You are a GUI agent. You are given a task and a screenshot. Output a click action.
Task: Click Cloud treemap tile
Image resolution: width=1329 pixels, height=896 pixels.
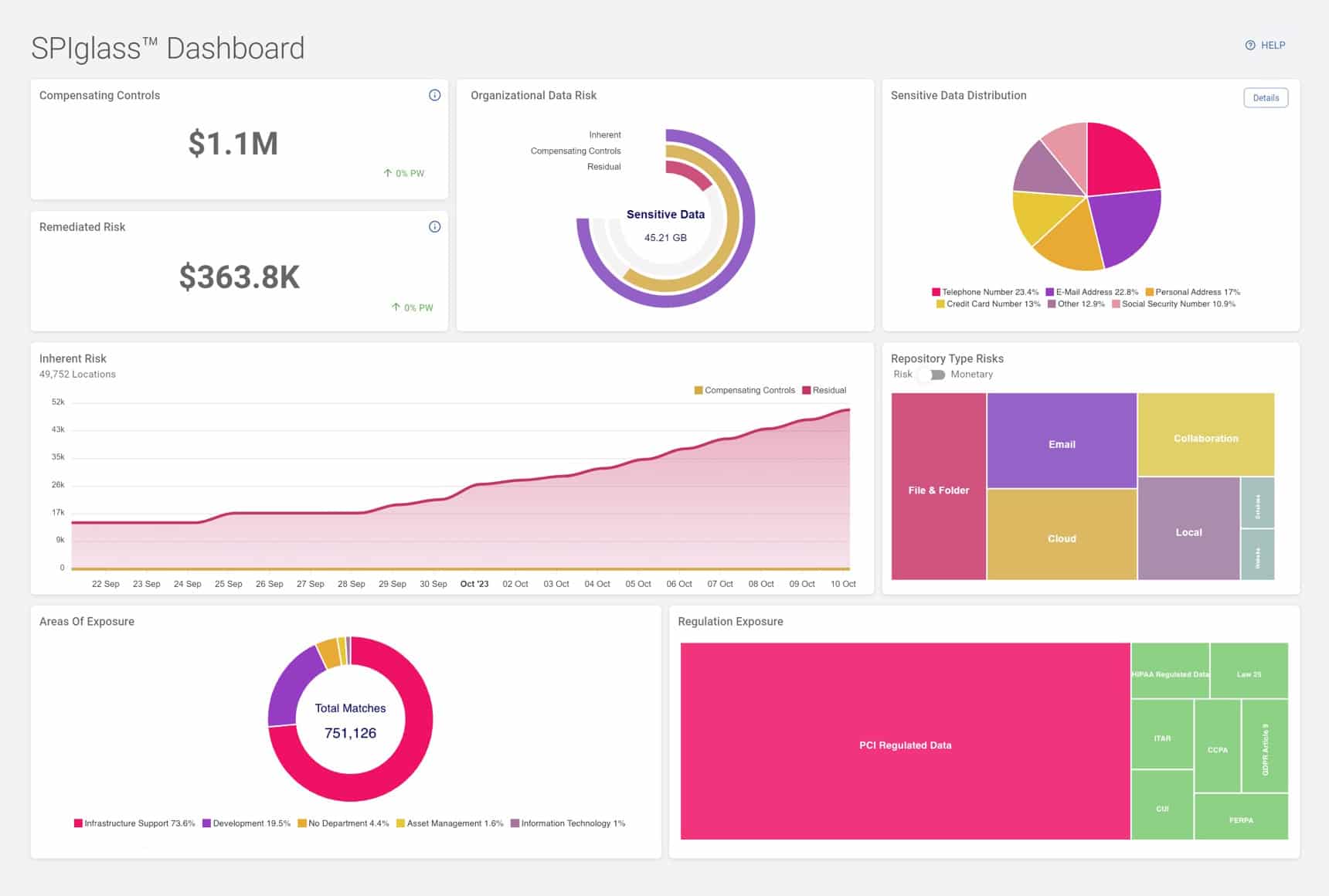pos(1062,535)
